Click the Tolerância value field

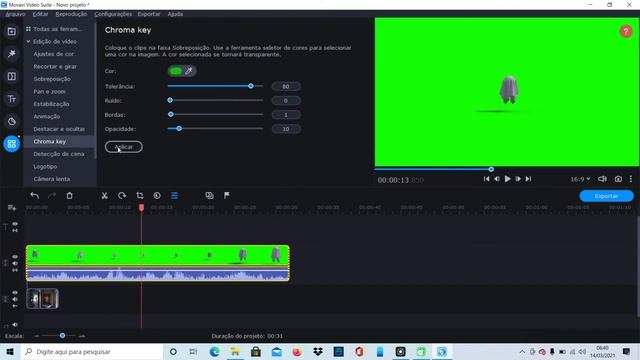point(286,87)
